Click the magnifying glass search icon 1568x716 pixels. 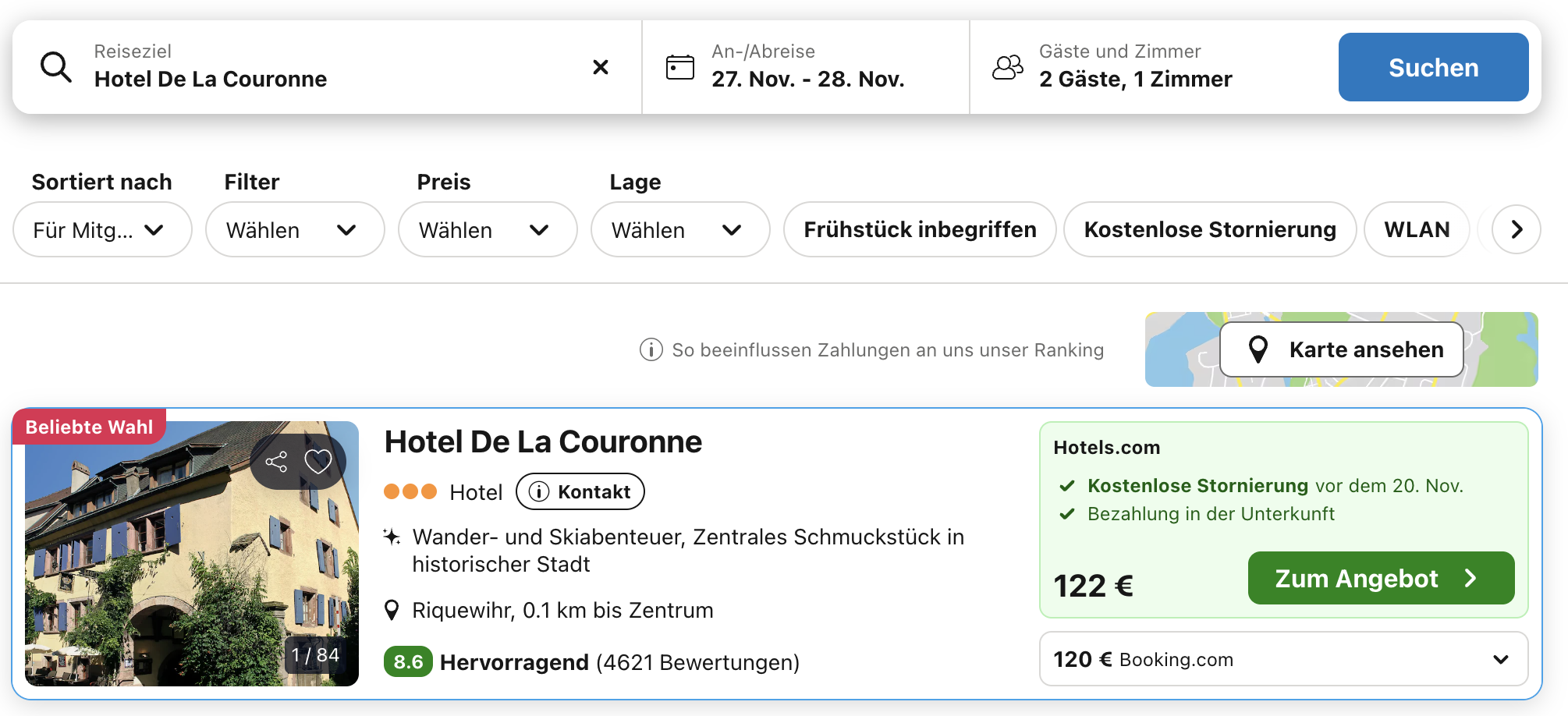pos(55,66)
